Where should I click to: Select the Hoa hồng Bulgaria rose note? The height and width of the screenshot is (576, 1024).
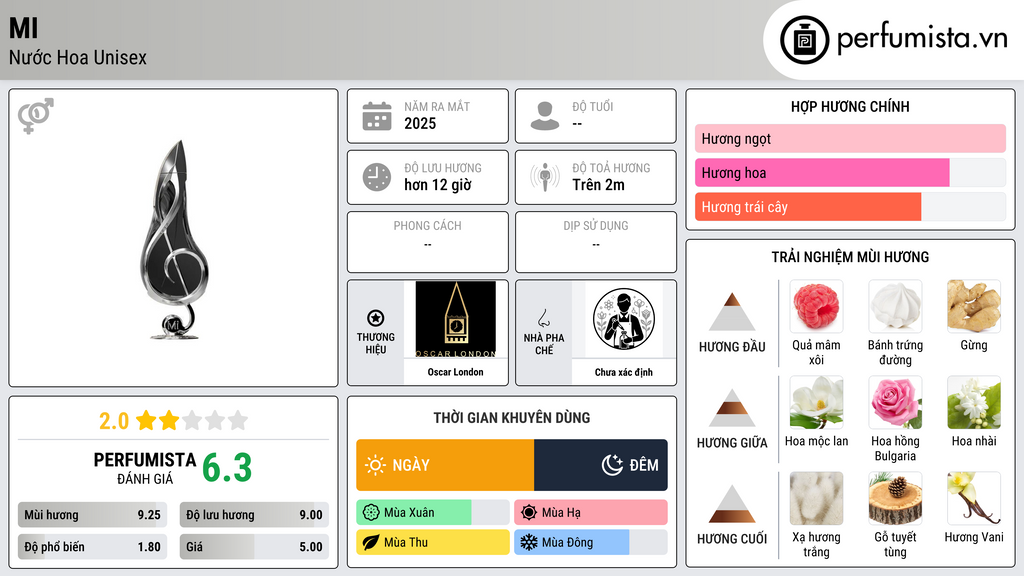tap(895, 402)
